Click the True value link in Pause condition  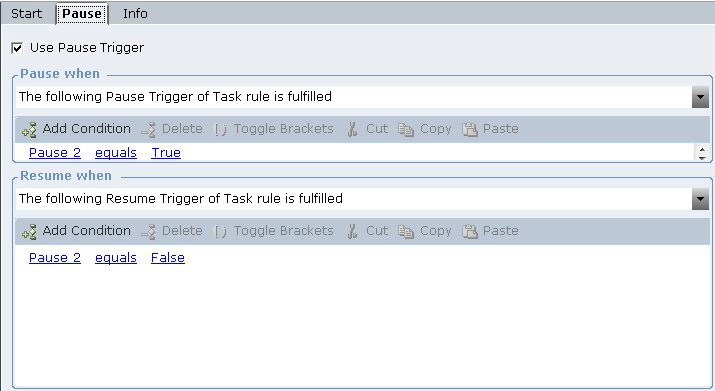pos(166,153)
